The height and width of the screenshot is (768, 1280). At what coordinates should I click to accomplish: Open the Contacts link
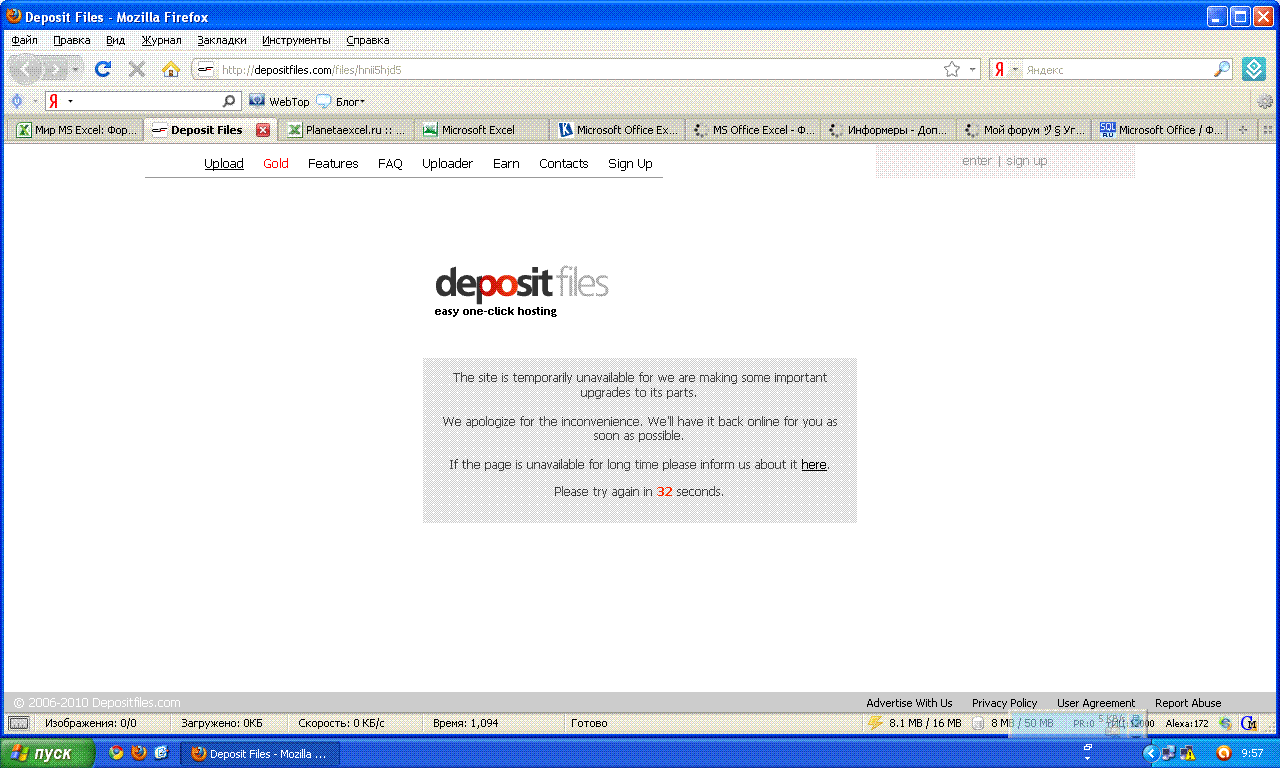(x=564, y=164)
